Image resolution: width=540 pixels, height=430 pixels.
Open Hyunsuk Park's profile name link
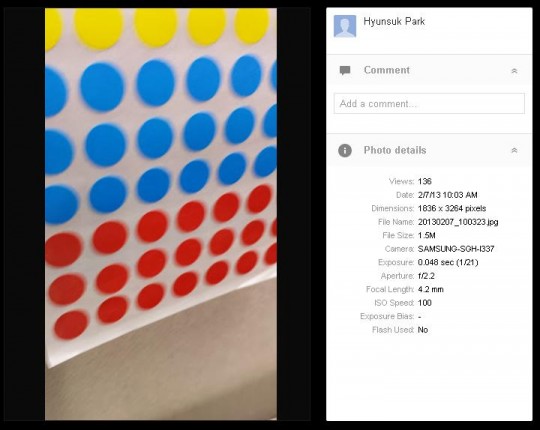(x=394, y=21)
